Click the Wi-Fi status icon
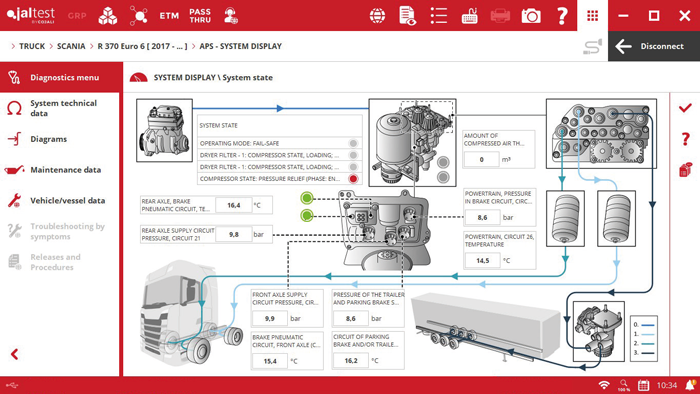This screenshot has height=394, width=700. pos(604,385)
